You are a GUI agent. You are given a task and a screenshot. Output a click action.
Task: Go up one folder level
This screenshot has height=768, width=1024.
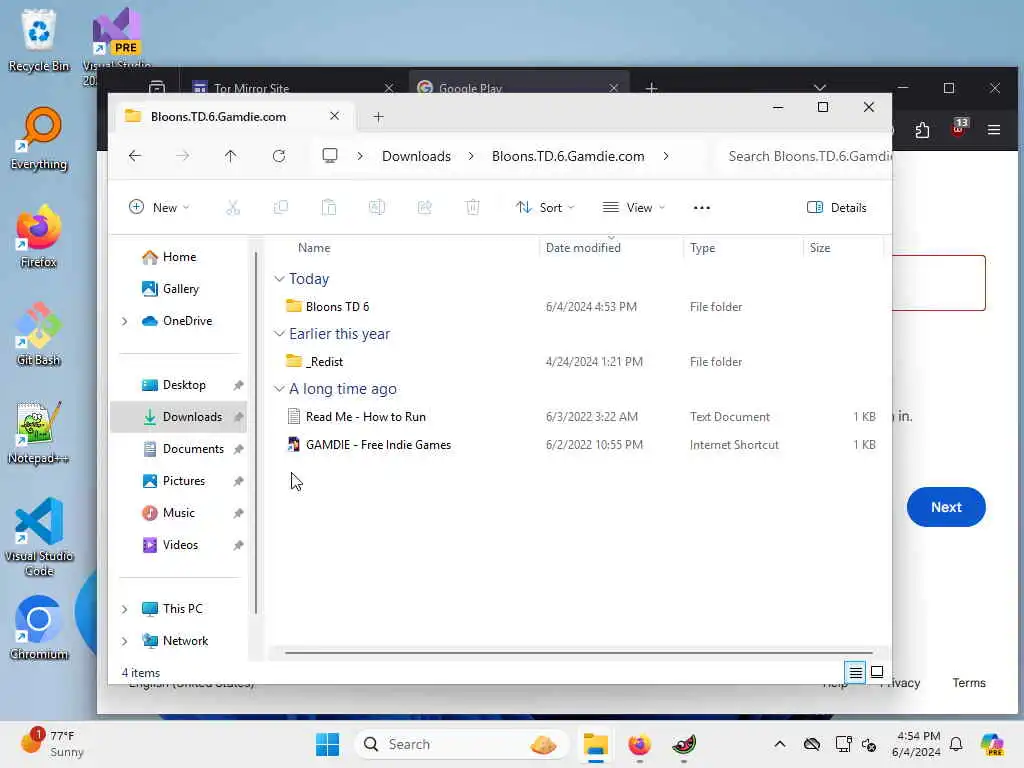click(x=231, y=156)
